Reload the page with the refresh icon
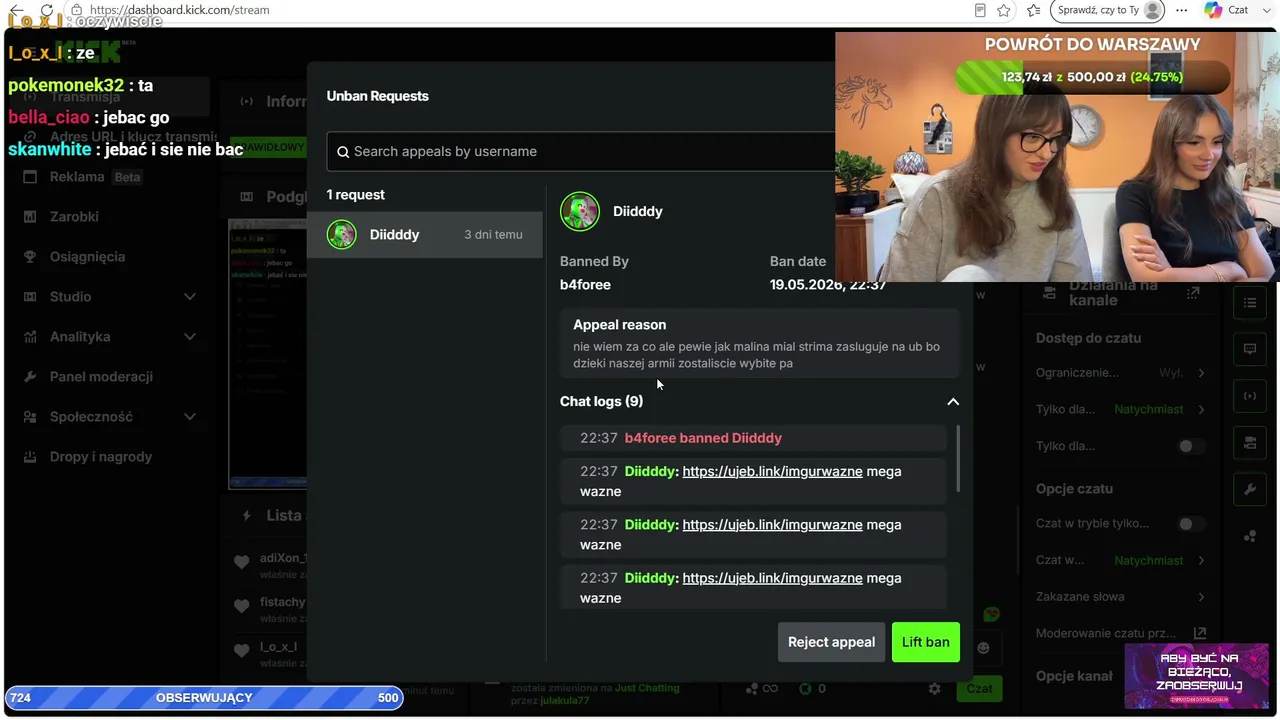Screen dimensions: 1280x720 coord(46,10)
